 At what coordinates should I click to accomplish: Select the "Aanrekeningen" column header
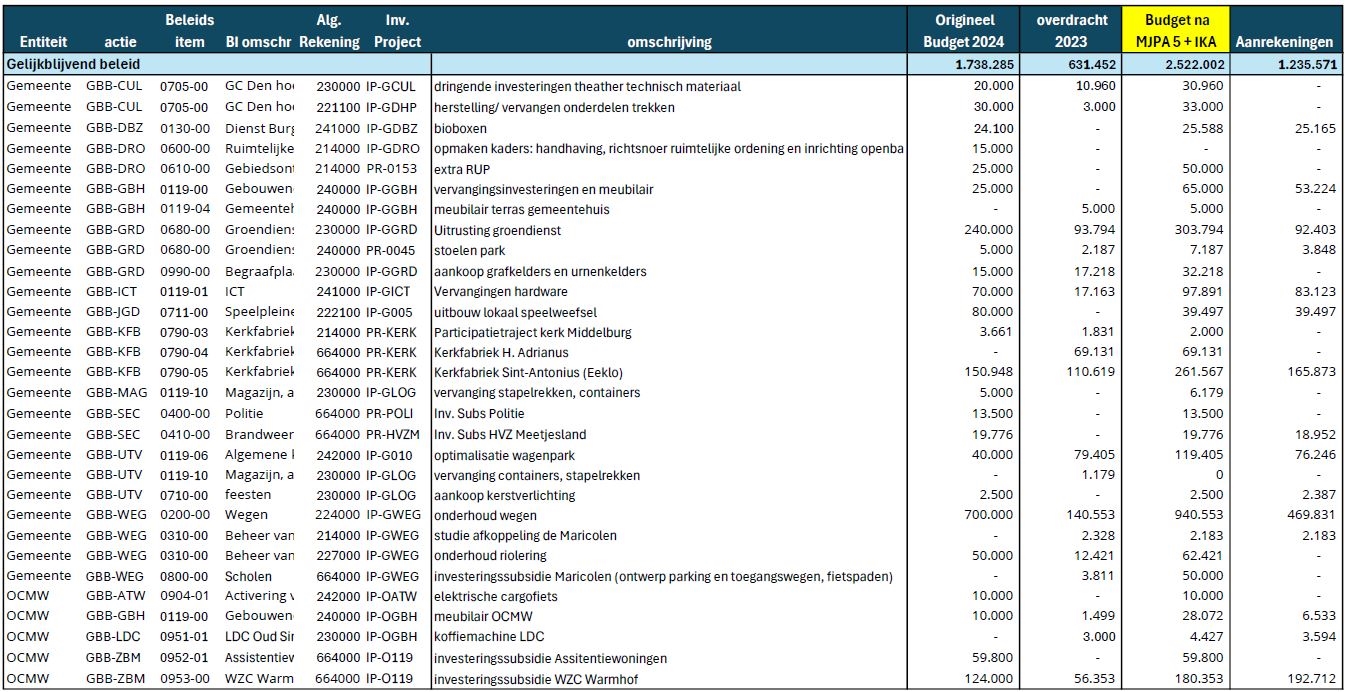(x=1285, y=42)
